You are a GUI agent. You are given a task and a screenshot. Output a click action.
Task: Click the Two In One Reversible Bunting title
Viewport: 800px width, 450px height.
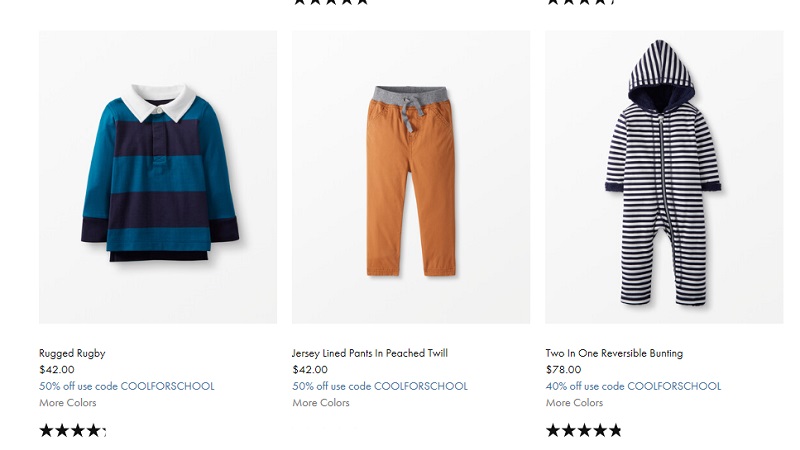(x=614, y=353)
